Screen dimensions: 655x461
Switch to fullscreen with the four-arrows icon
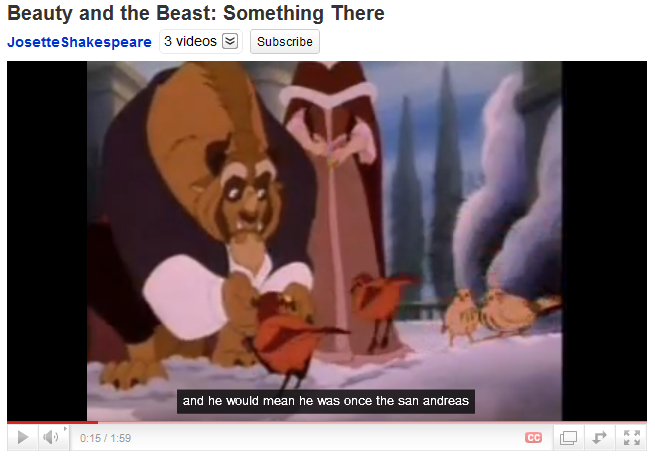[x=632, y=438]
